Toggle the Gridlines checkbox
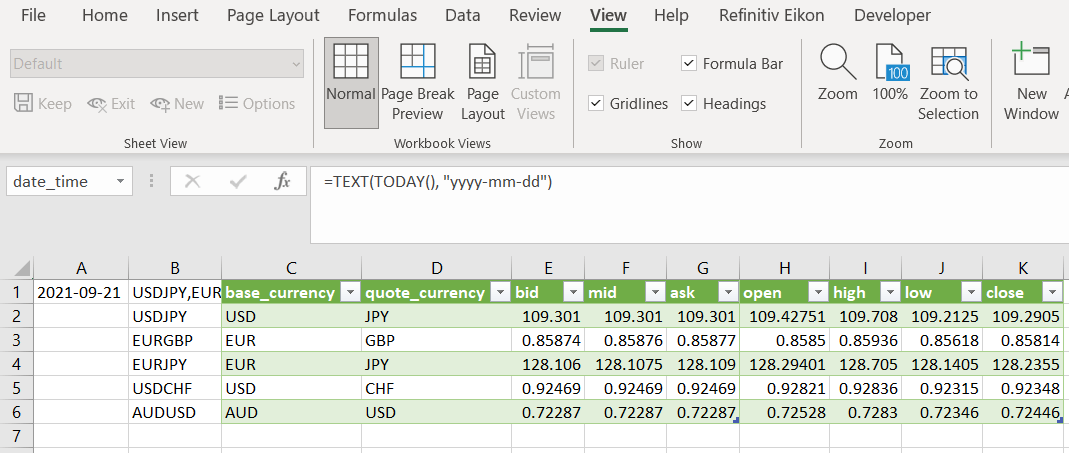The height and width of the screenshot is (453, 1069). coord(597,104)
